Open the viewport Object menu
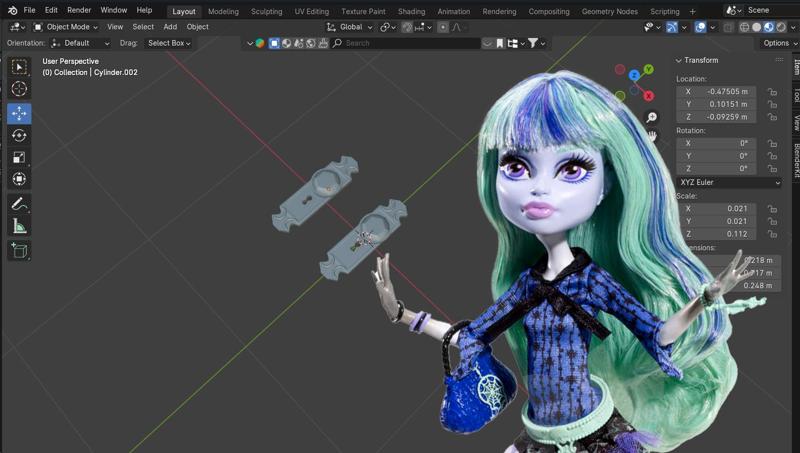 click(x=197, y=27)
